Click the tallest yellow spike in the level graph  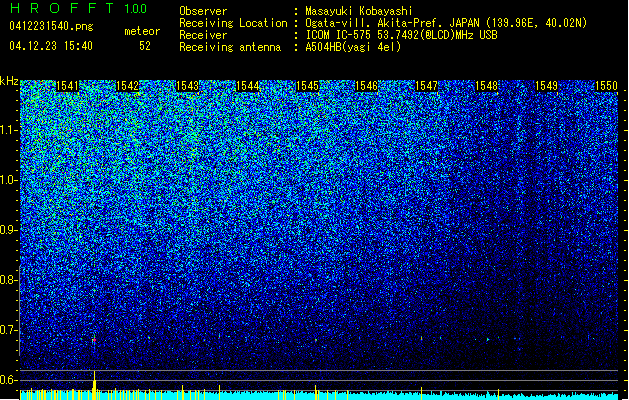94,385
